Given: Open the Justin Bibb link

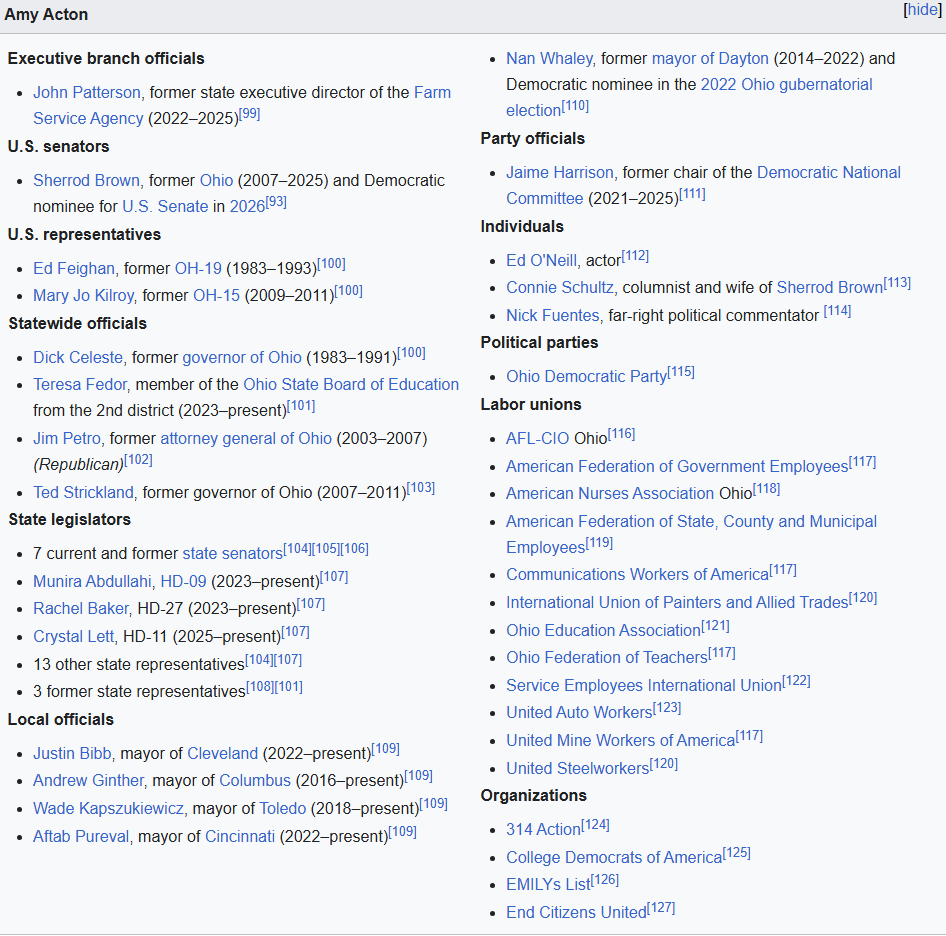Looking at the screenshot, I should pyautogui.click(x=72, y=754).
